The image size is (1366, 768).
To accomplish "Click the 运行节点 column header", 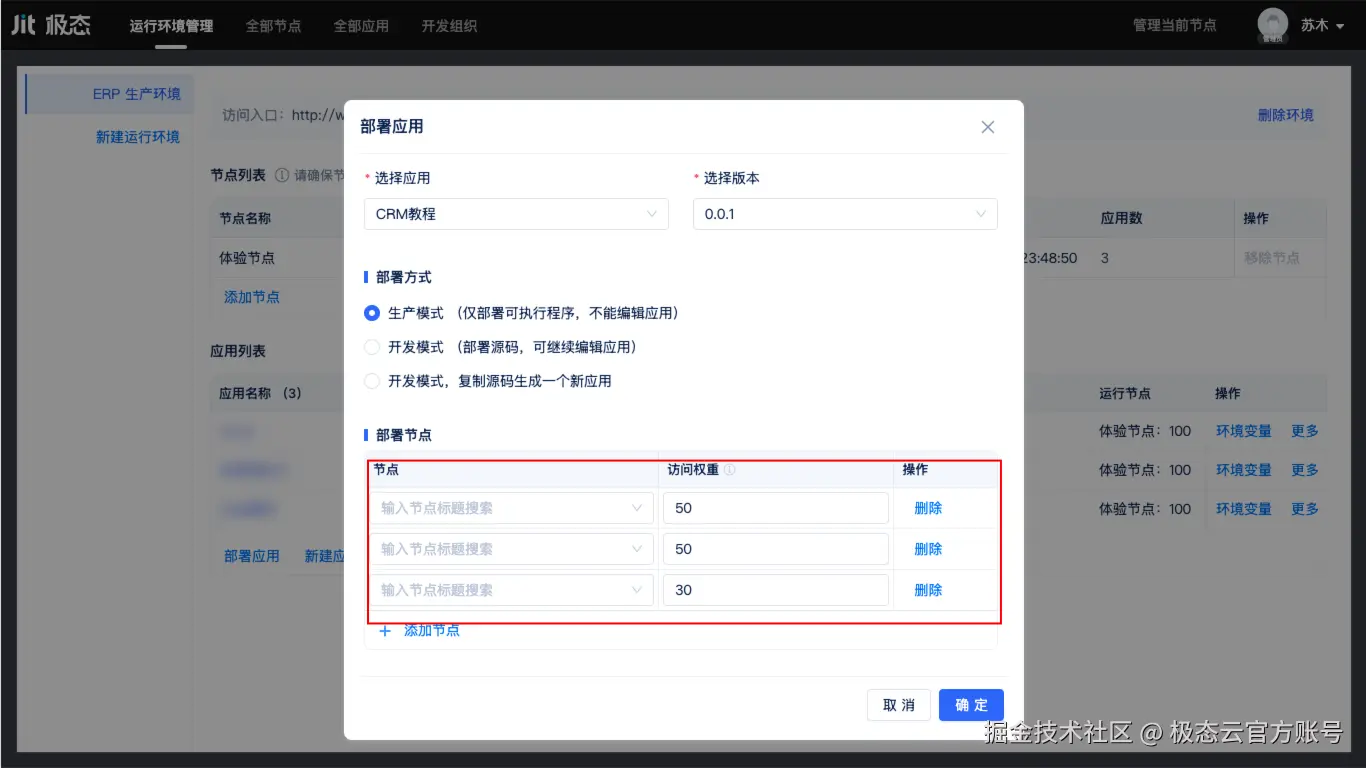I will click(1125, 394).
